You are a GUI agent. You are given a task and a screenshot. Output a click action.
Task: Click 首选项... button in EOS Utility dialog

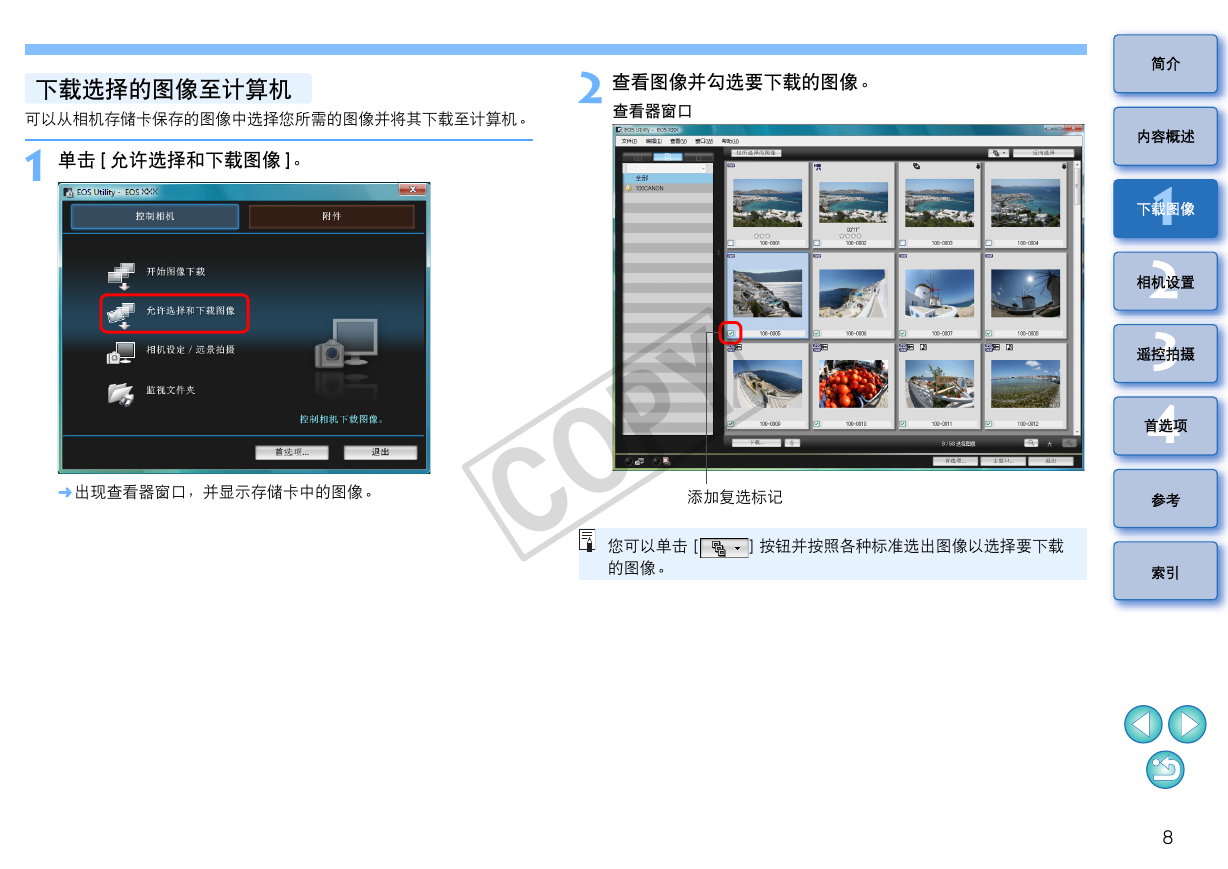[292, 452]
